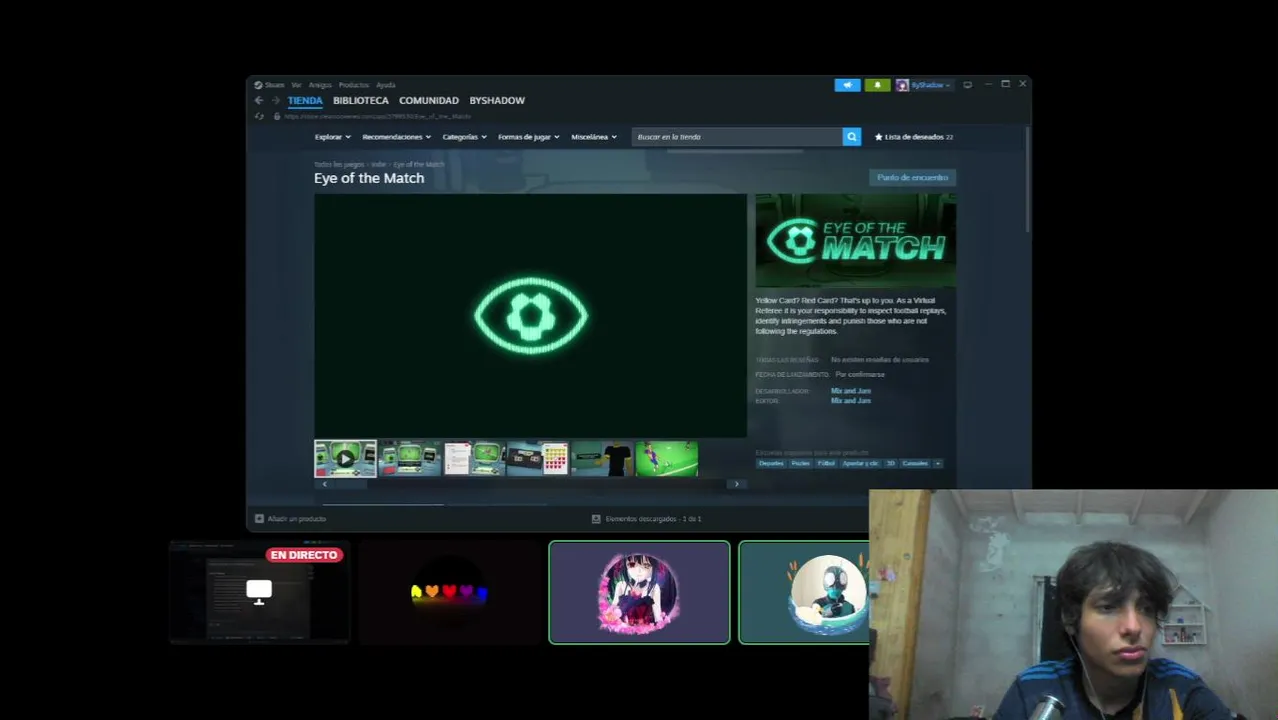
Task: Click the star beside Lista de deseados
Action: click(x=879, y=137)
